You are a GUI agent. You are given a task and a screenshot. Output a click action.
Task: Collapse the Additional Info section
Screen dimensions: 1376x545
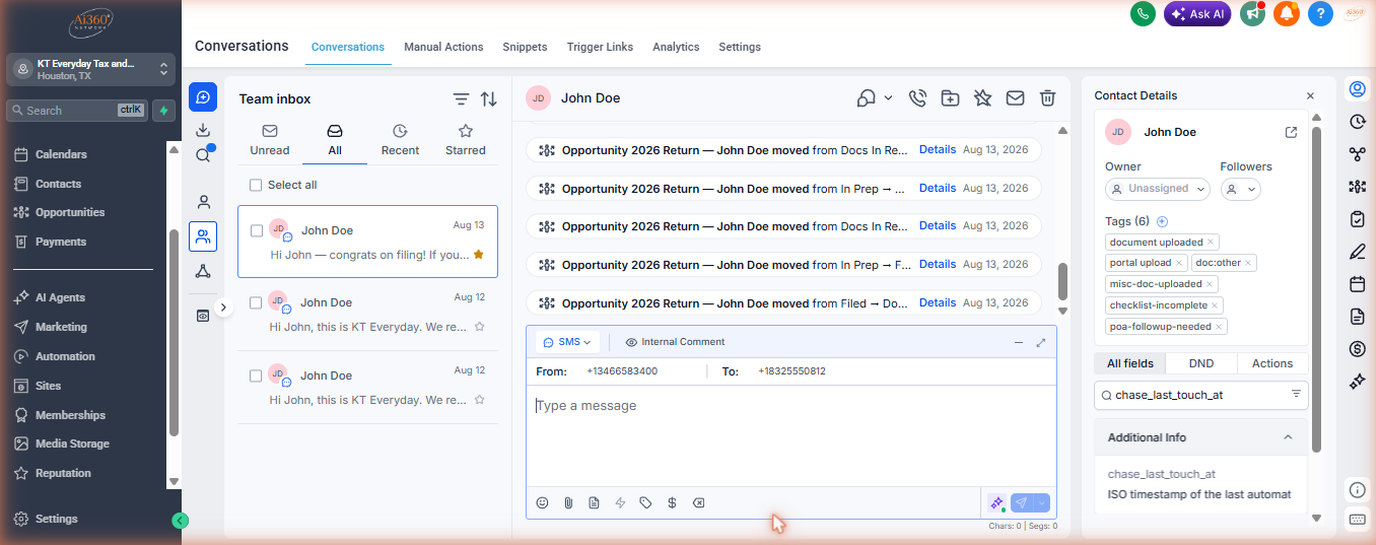[1287, 438]
